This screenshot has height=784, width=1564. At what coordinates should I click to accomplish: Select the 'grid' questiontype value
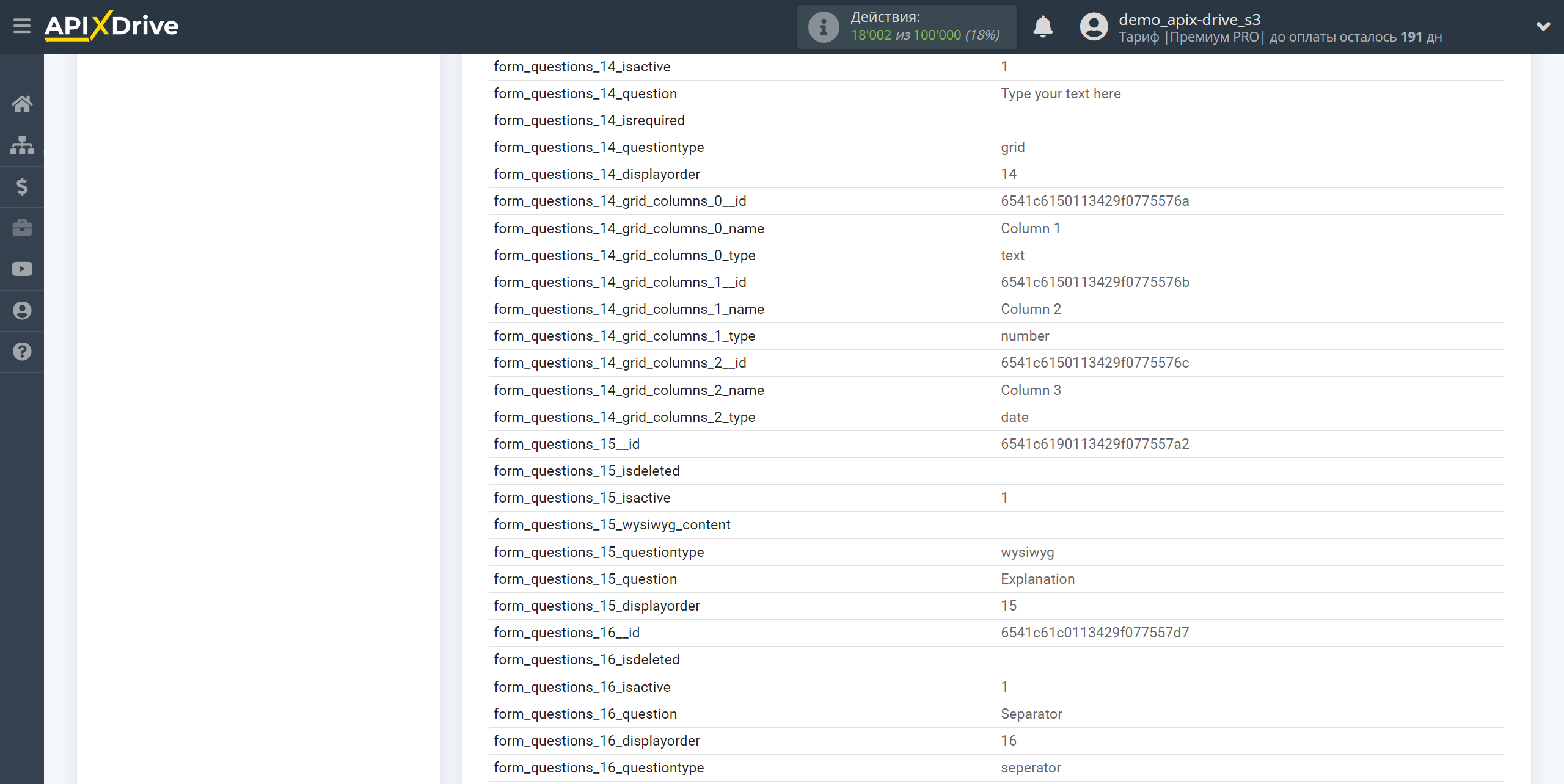click(1012, 147)
